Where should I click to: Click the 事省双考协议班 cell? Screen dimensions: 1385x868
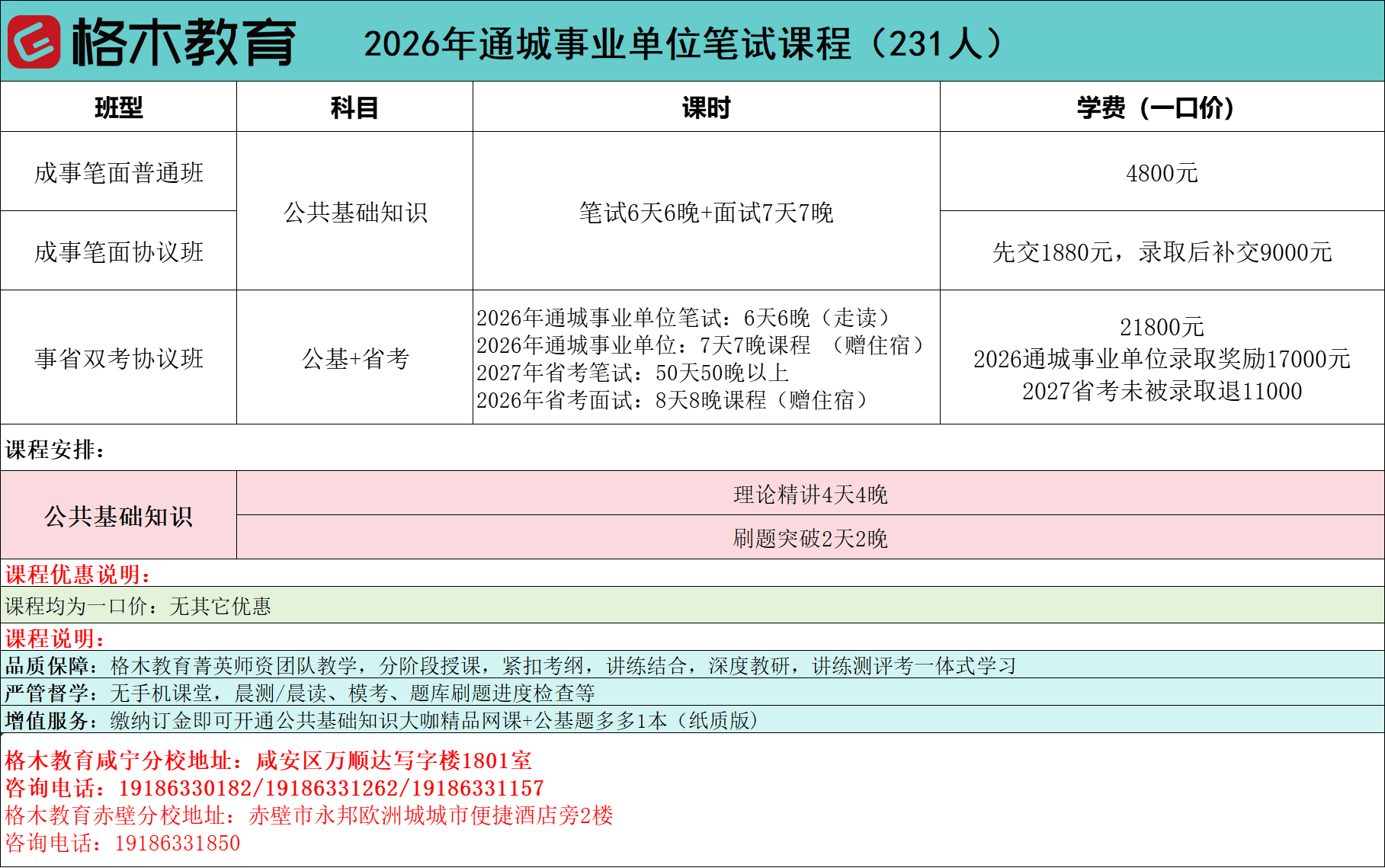[x=118, y=358]
